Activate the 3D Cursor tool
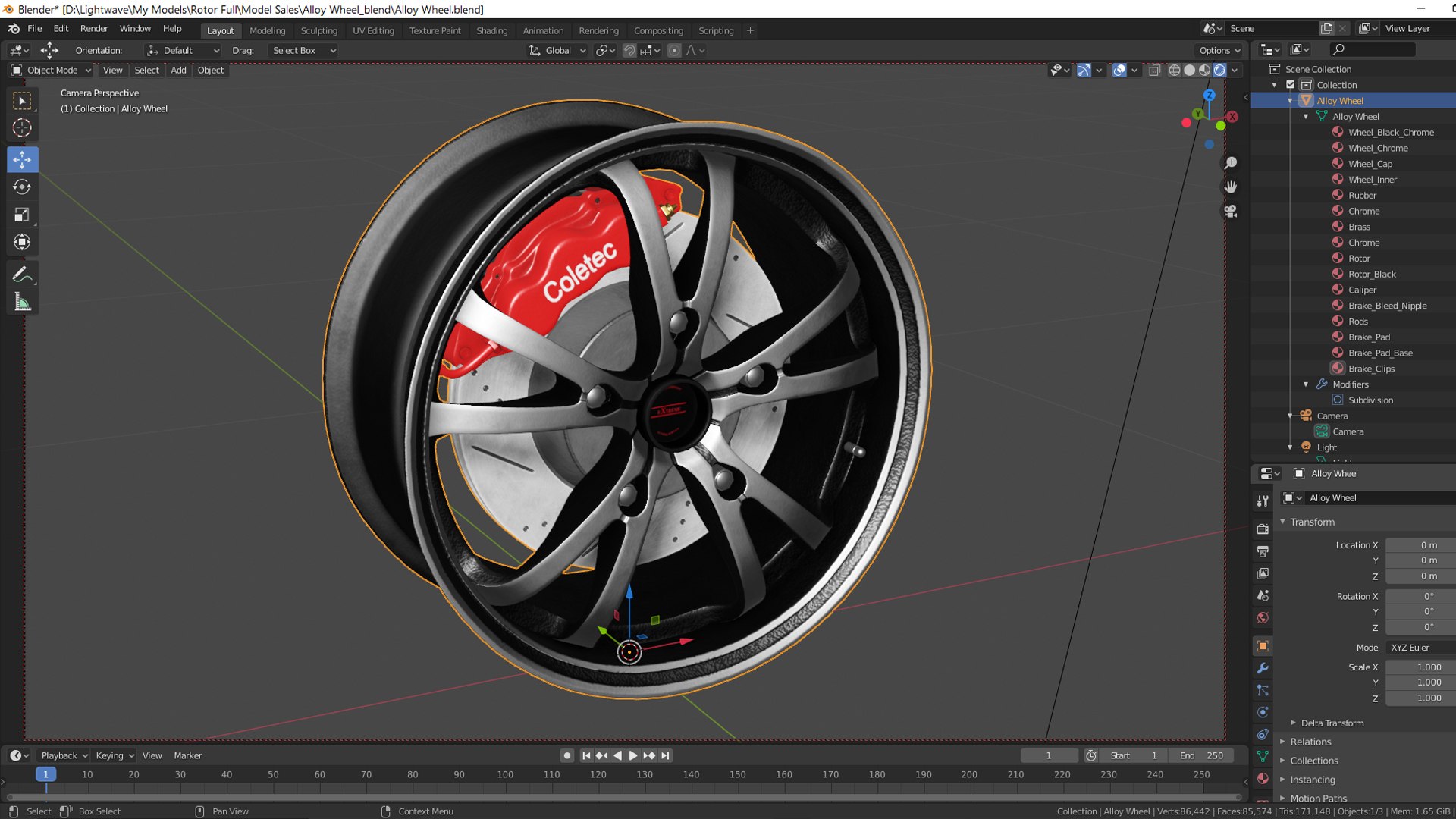1456x819 pixels. tap(22, 128)
